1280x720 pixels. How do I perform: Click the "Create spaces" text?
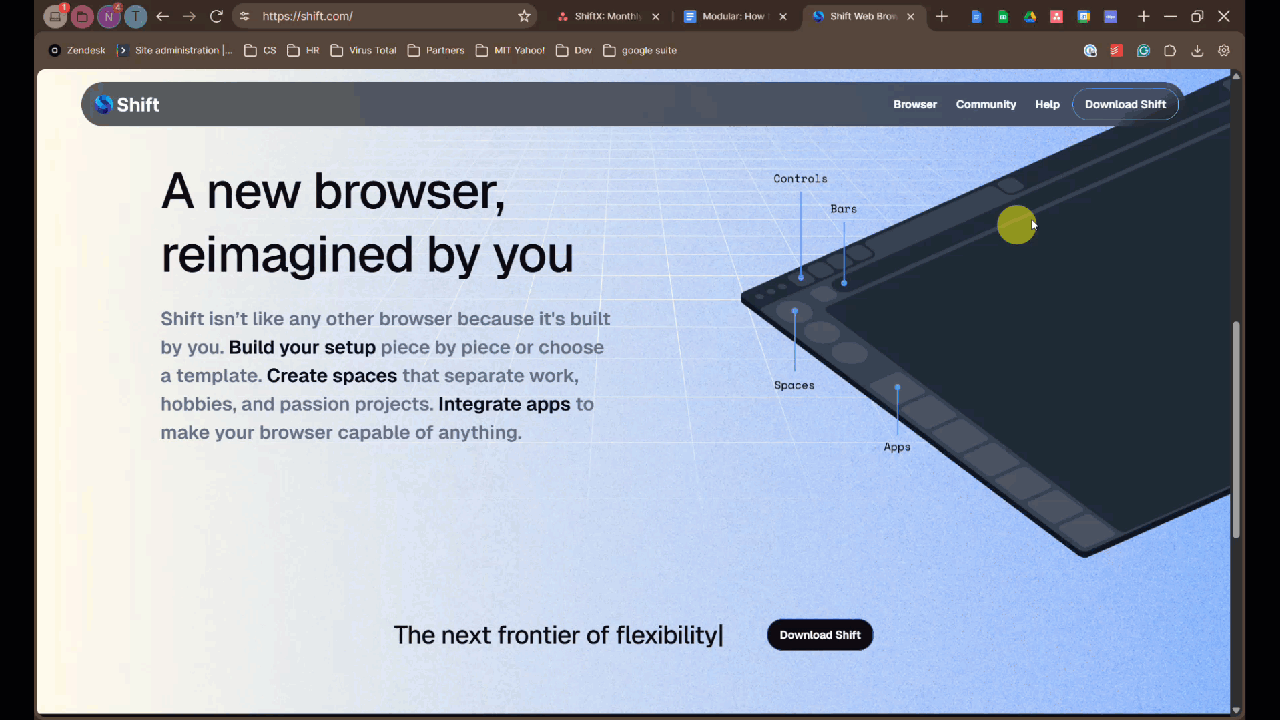tap(332, 376)
